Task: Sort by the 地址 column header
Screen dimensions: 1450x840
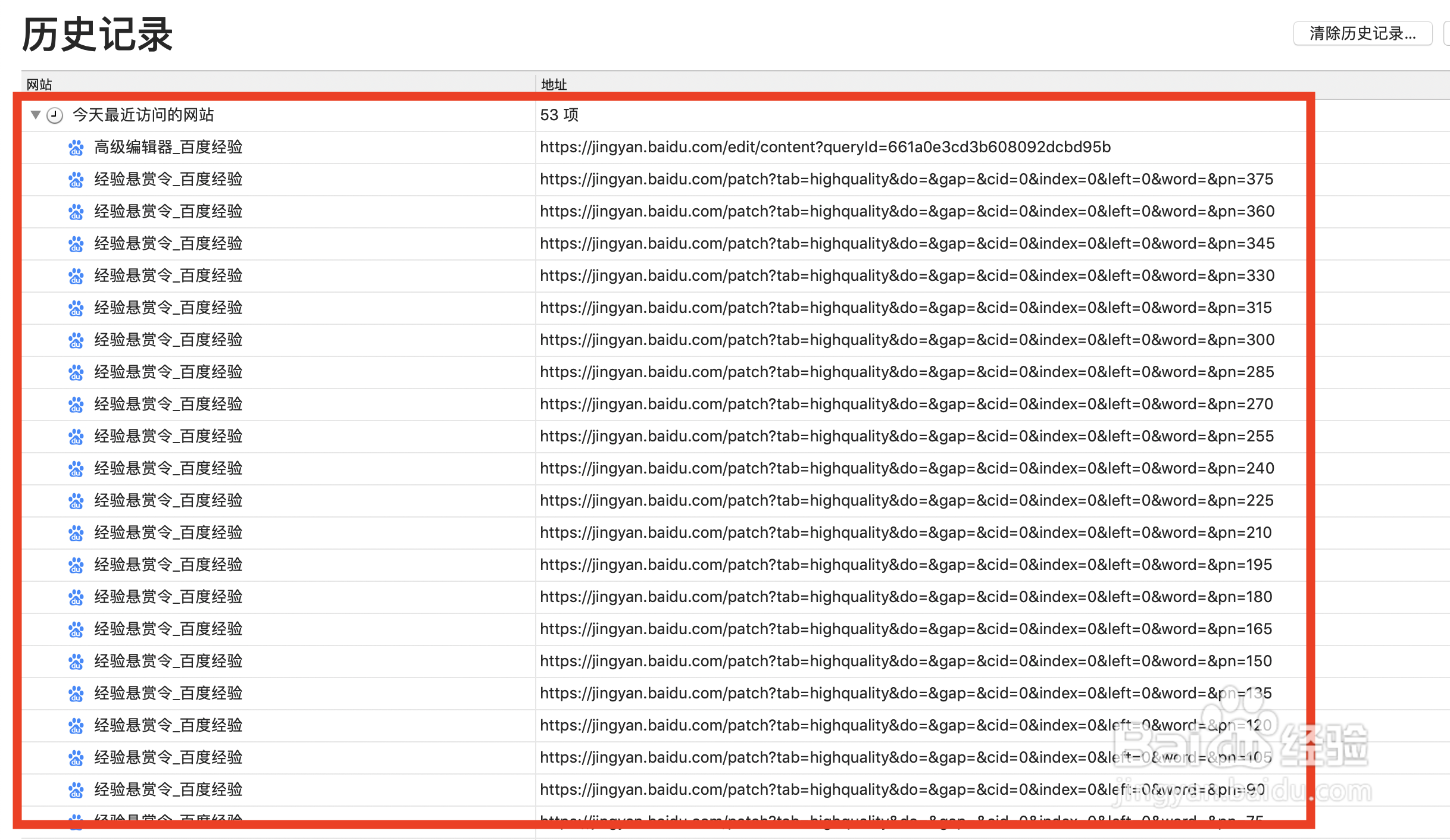Action: coord(554,84)
